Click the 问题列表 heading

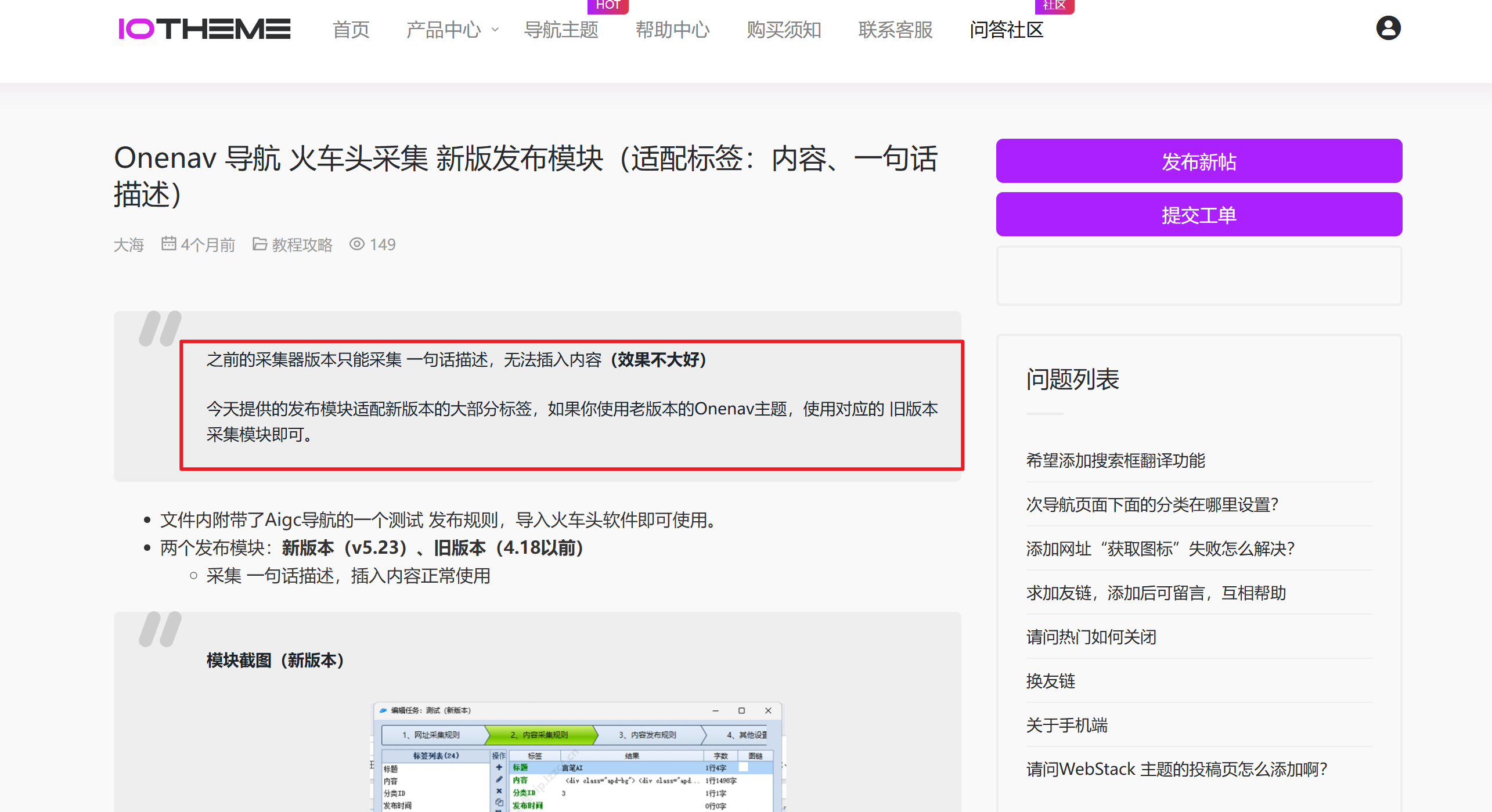[1072, 379]
